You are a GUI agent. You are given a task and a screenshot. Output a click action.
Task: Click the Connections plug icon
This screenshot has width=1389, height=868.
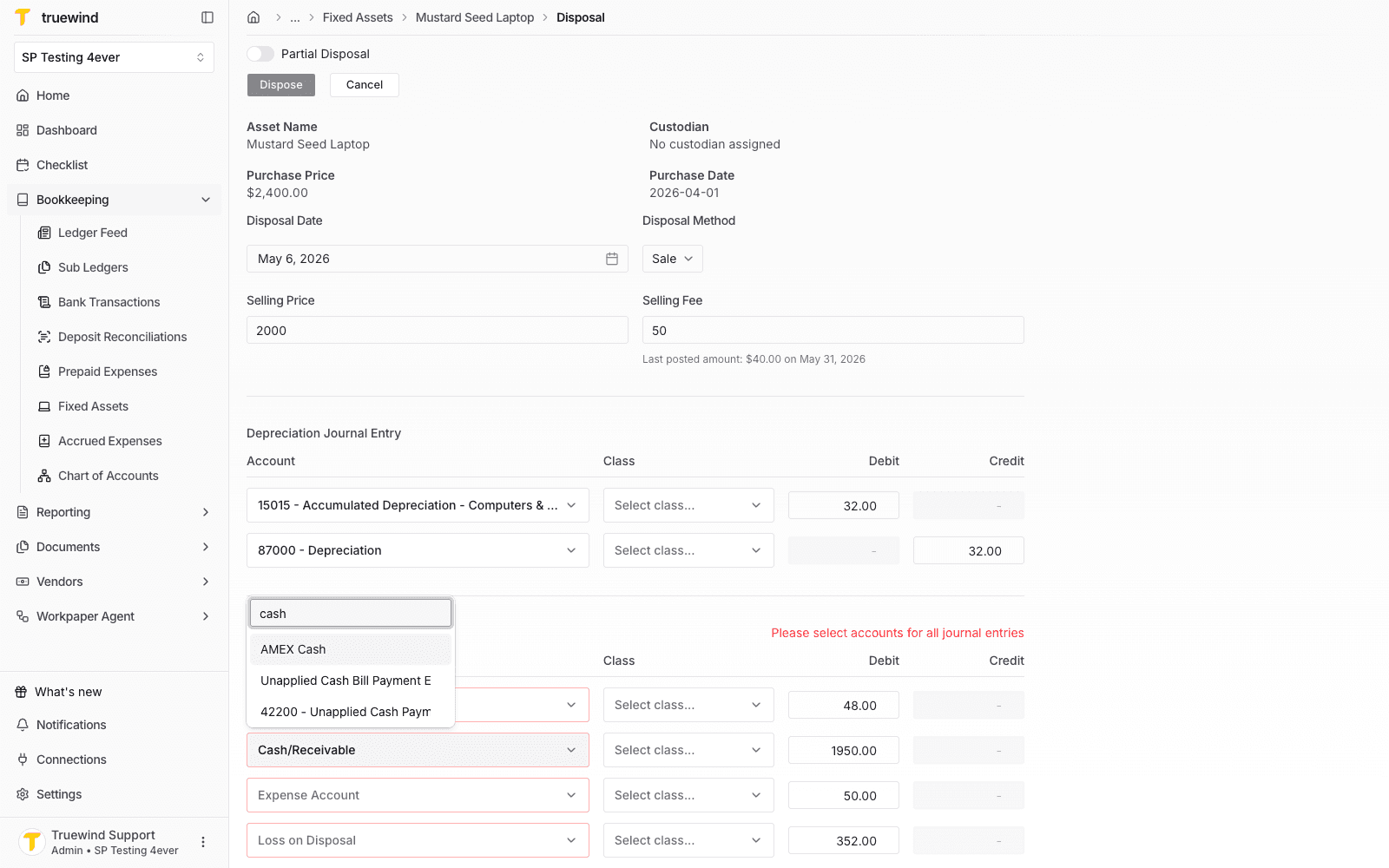click(x=23, y=759)
